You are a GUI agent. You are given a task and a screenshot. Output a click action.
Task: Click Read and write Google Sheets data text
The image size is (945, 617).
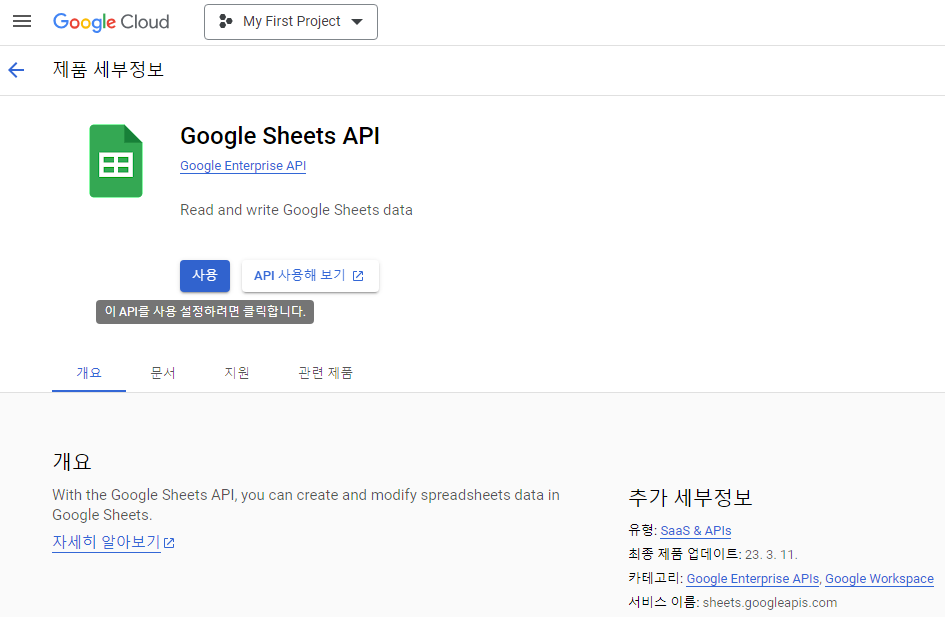pyautogui.click(x=297, y=210)
